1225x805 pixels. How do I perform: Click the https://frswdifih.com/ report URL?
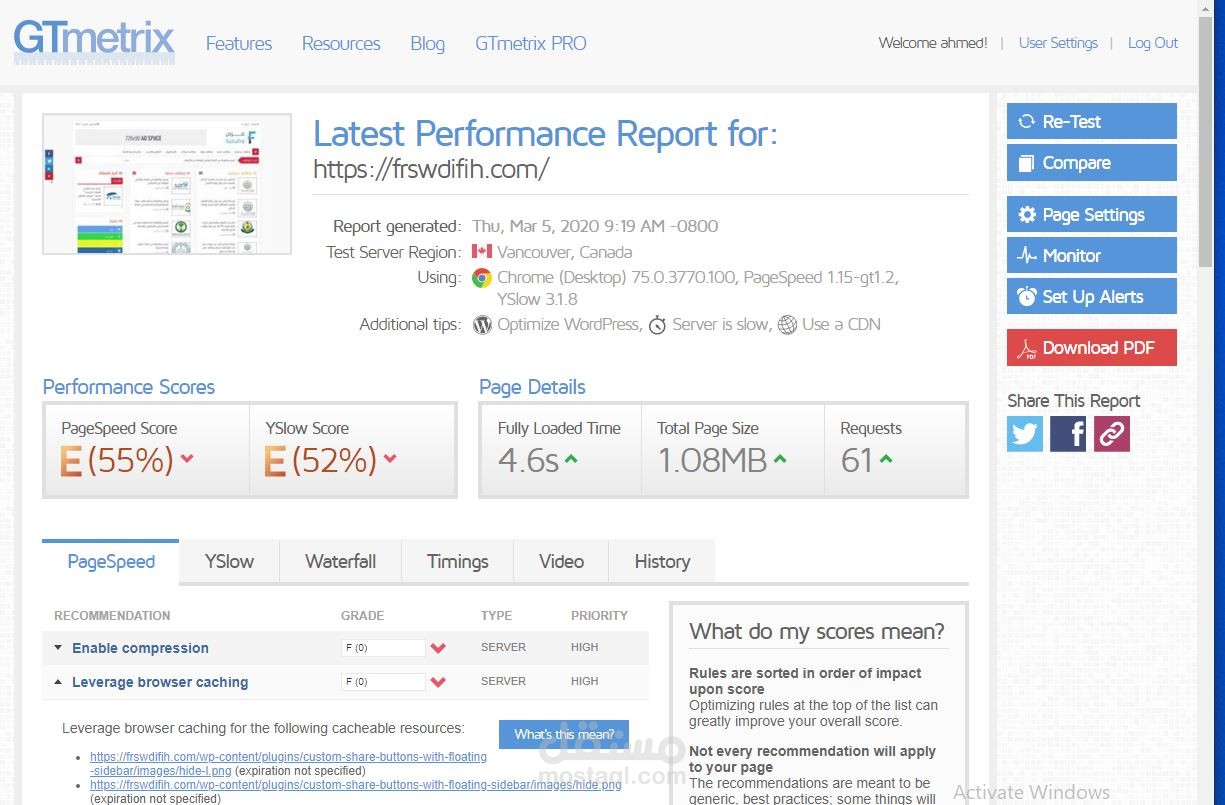(x=431, y=169)
